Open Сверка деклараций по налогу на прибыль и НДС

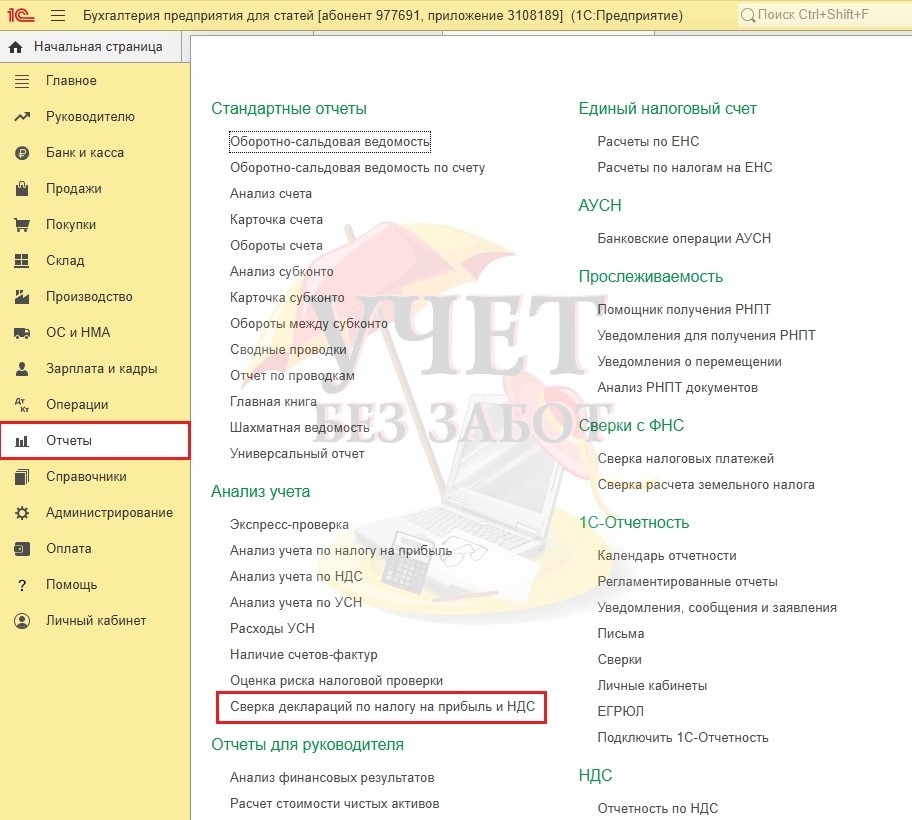382,707
